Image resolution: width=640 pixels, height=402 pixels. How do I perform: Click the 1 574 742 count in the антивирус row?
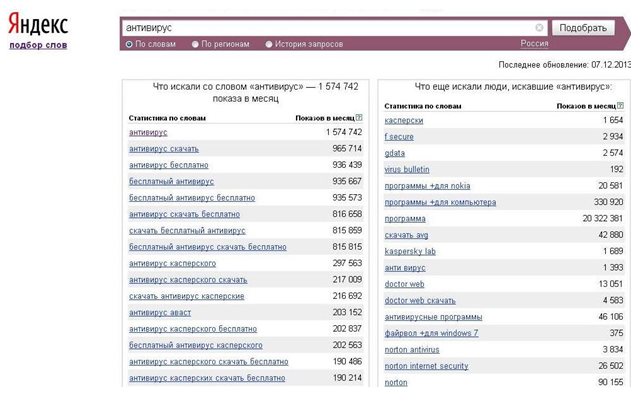pyautogui.click(x=344, y=132)
